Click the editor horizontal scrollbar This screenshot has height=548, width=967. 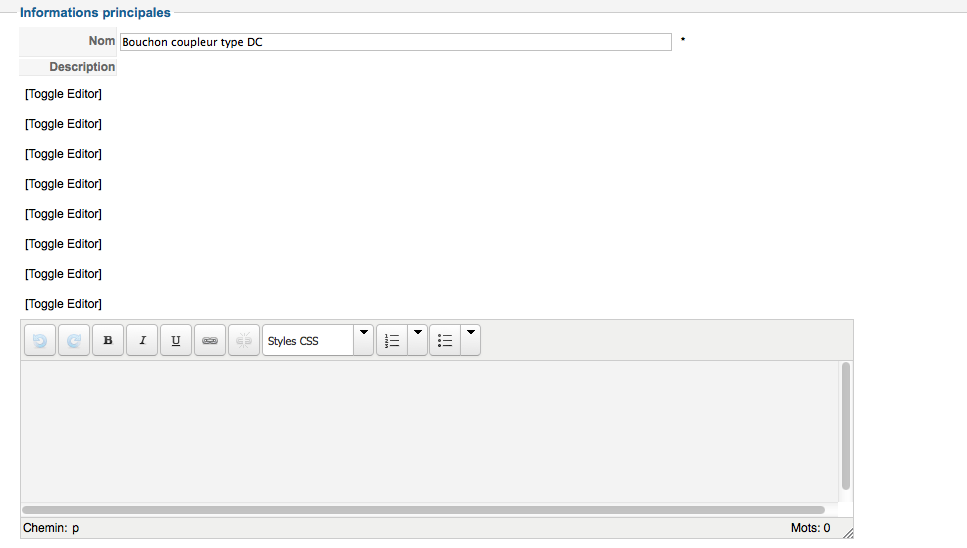pos(423,510)
